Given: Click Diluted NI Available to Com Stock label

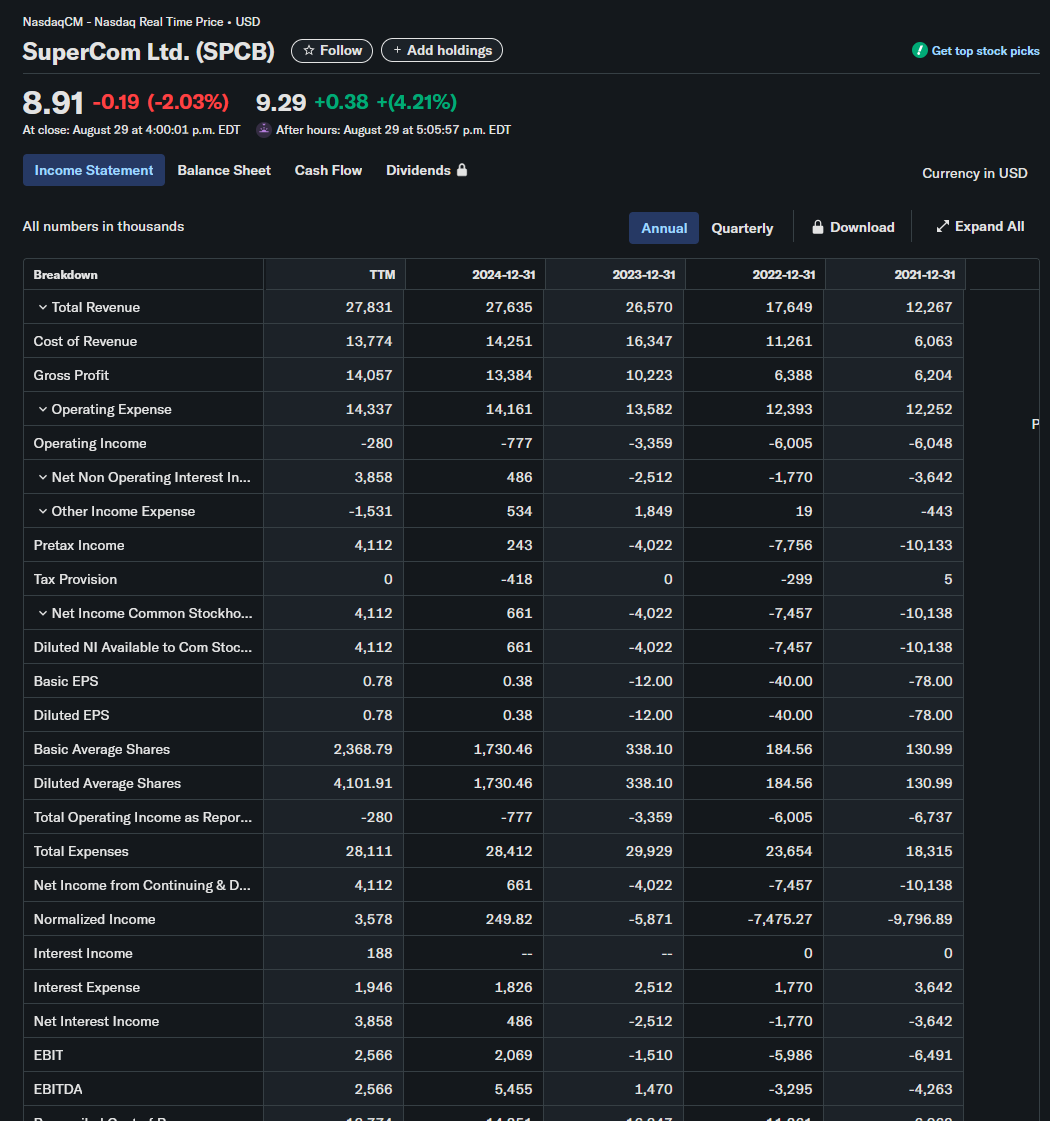Looking at the screenshot, I should point(143,647).
